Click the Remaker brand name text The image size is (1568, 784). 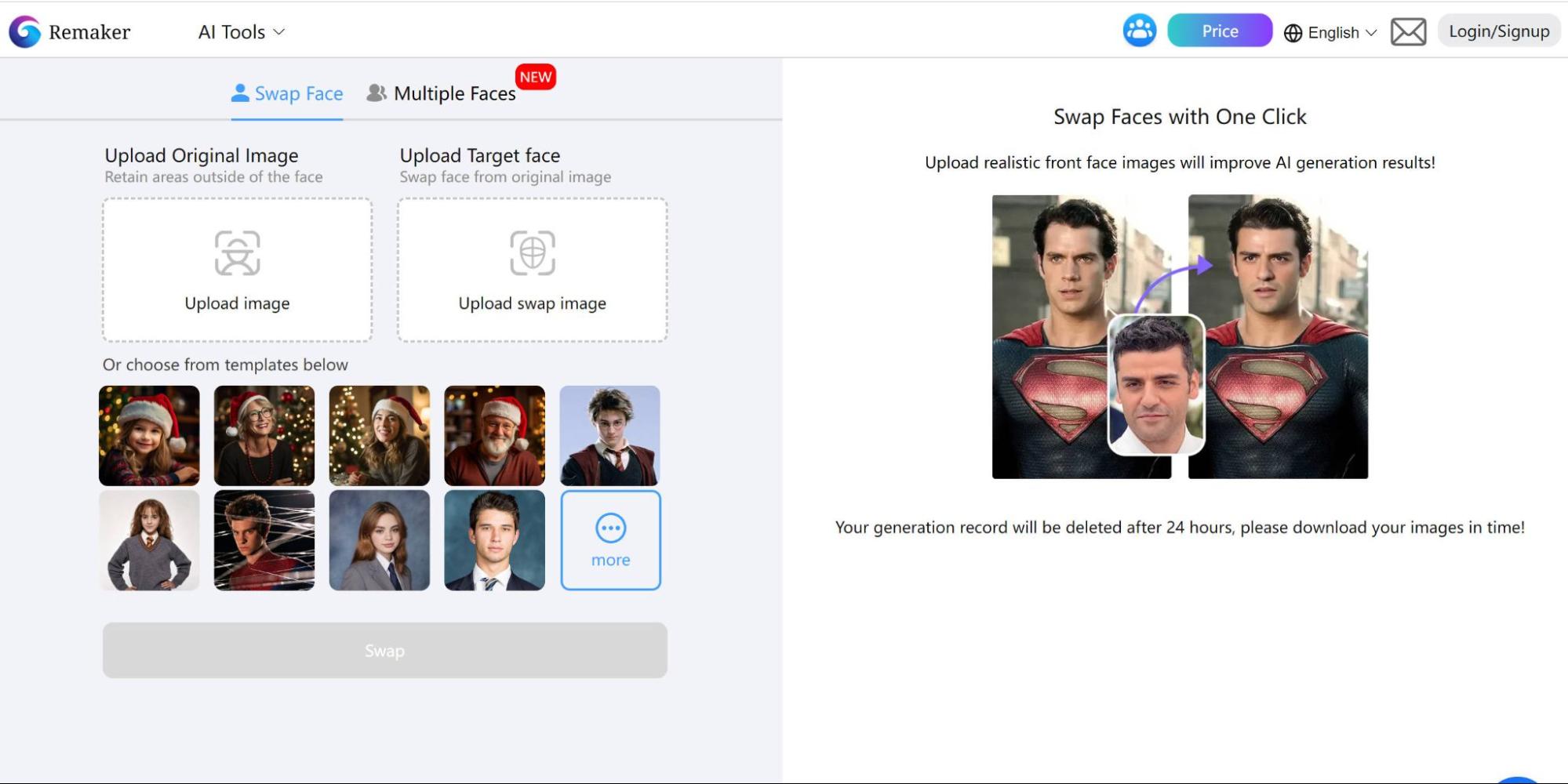(x=89, y=32)
